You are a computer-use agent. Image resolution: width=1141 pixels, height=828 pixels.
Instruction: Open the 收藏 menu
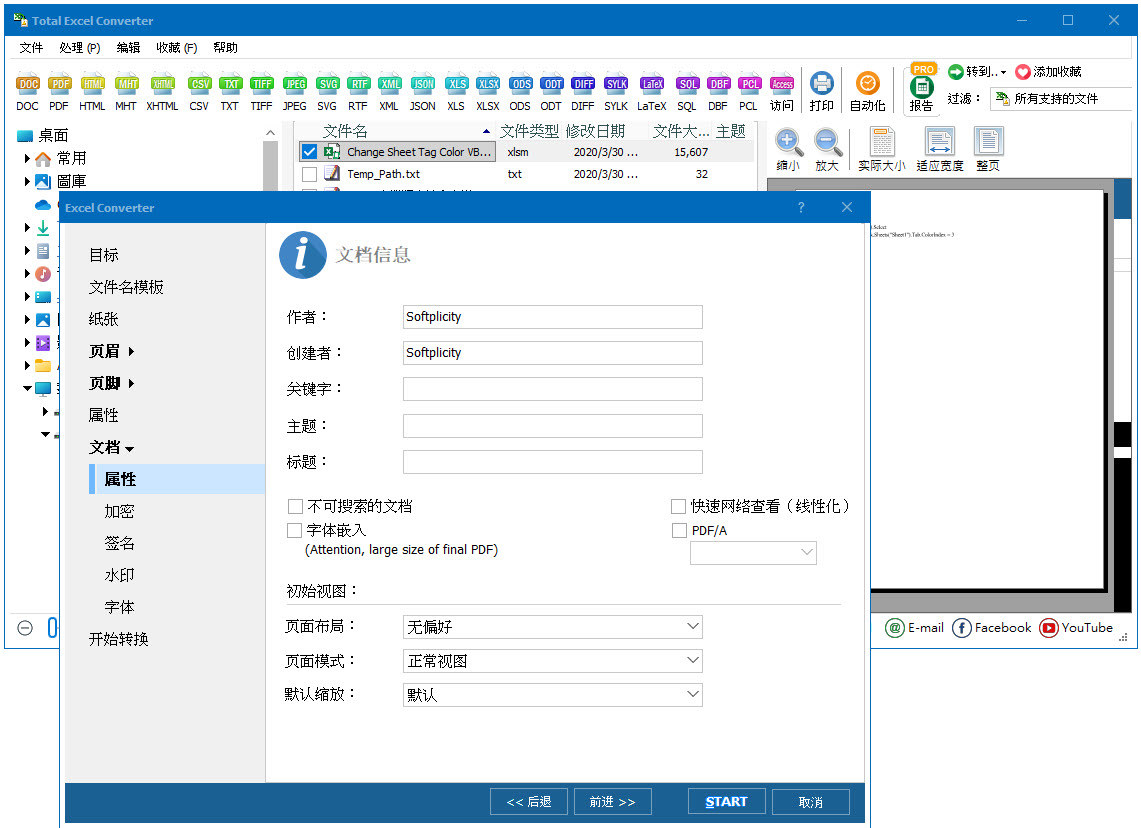pos(177,47)
